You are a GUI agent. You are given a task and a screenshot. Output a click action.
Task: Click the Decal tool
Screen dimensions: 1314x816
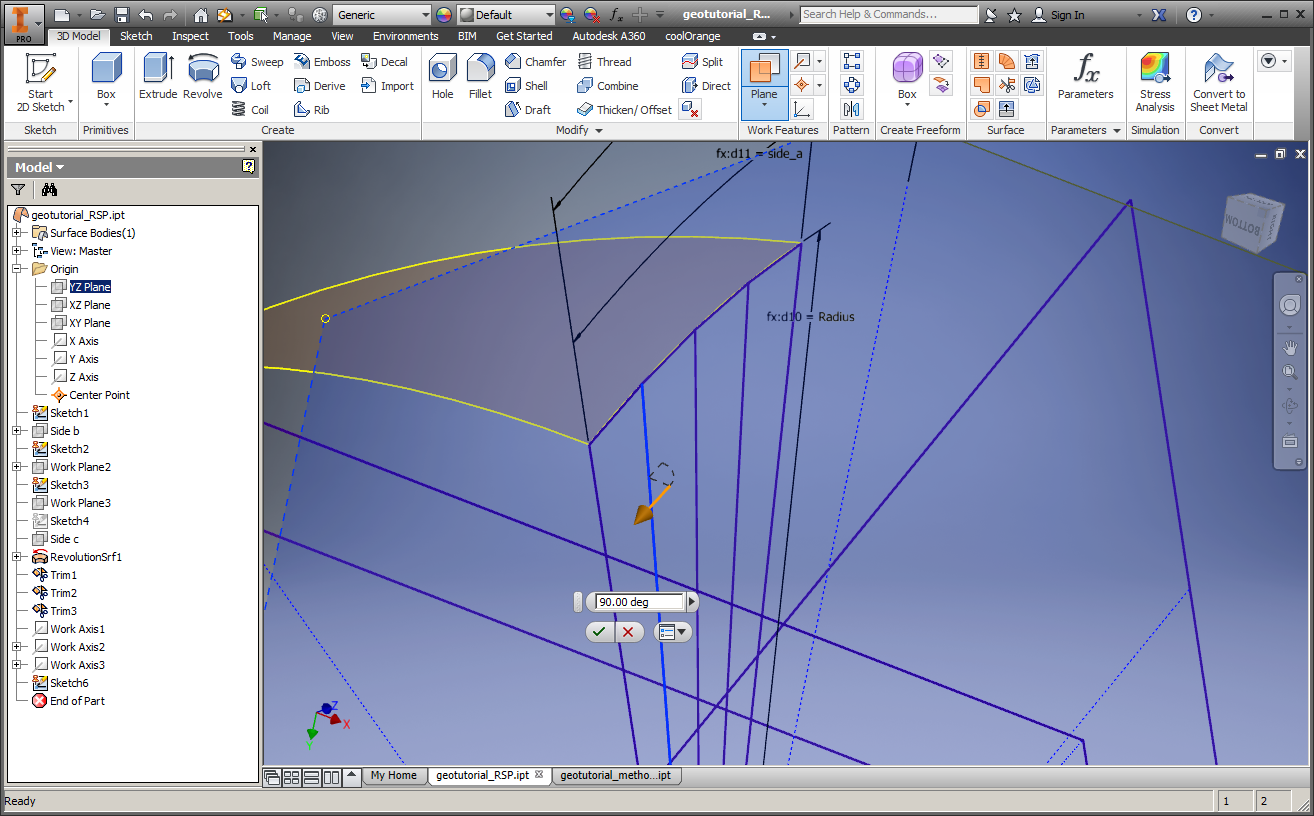(x=385, y=62)
